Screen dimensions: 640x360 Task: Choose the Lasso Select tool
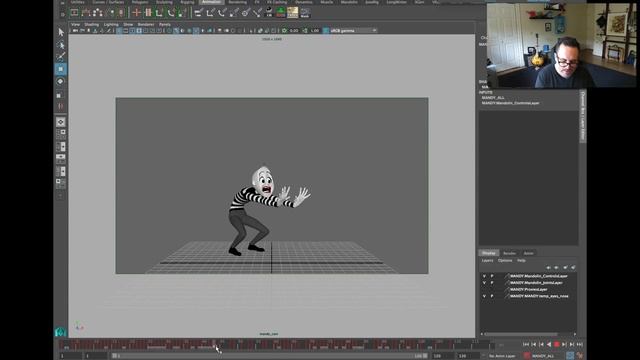point(61,44)
